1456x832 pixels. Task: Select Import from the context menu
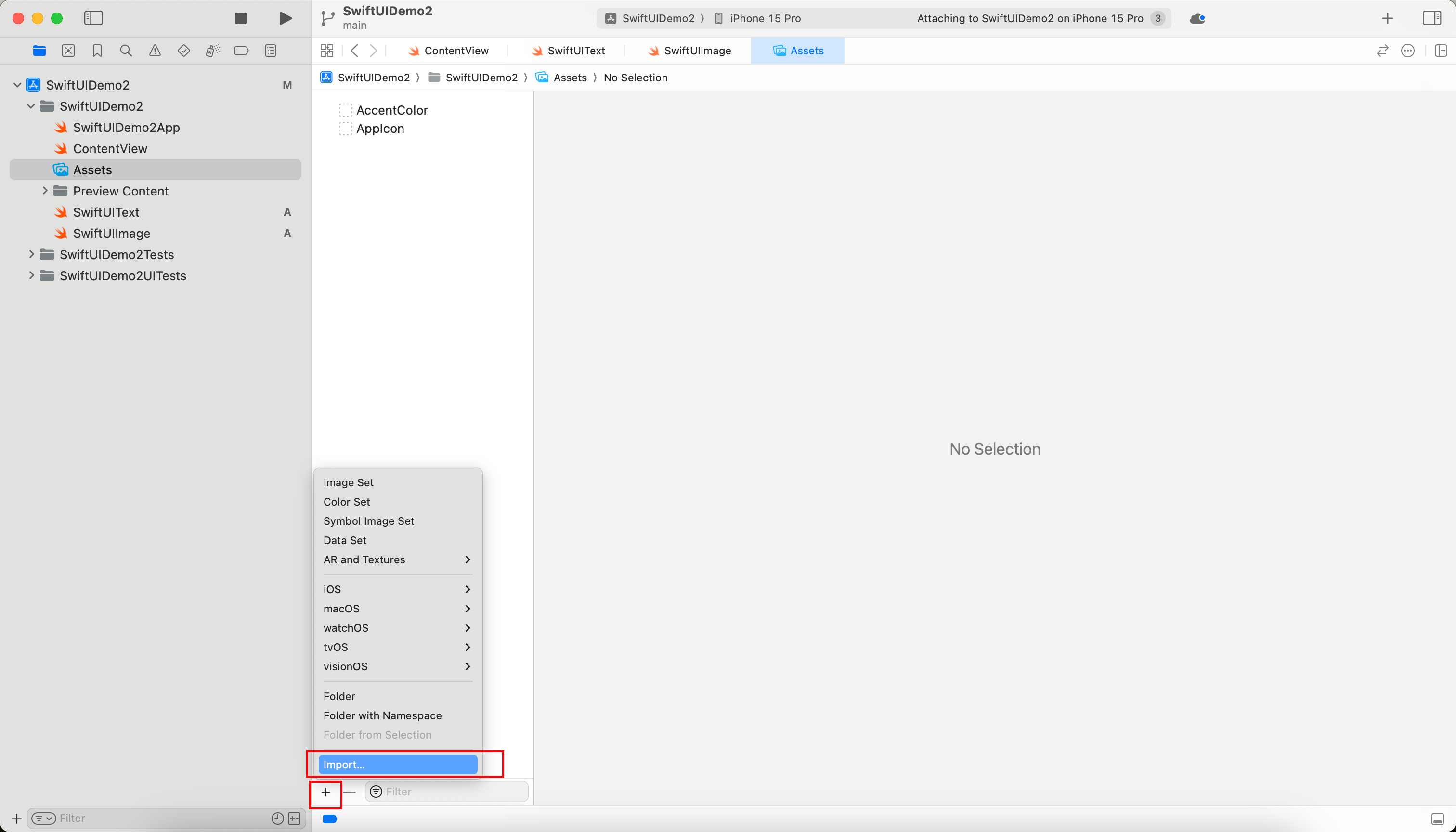click(x=398, y=764)
